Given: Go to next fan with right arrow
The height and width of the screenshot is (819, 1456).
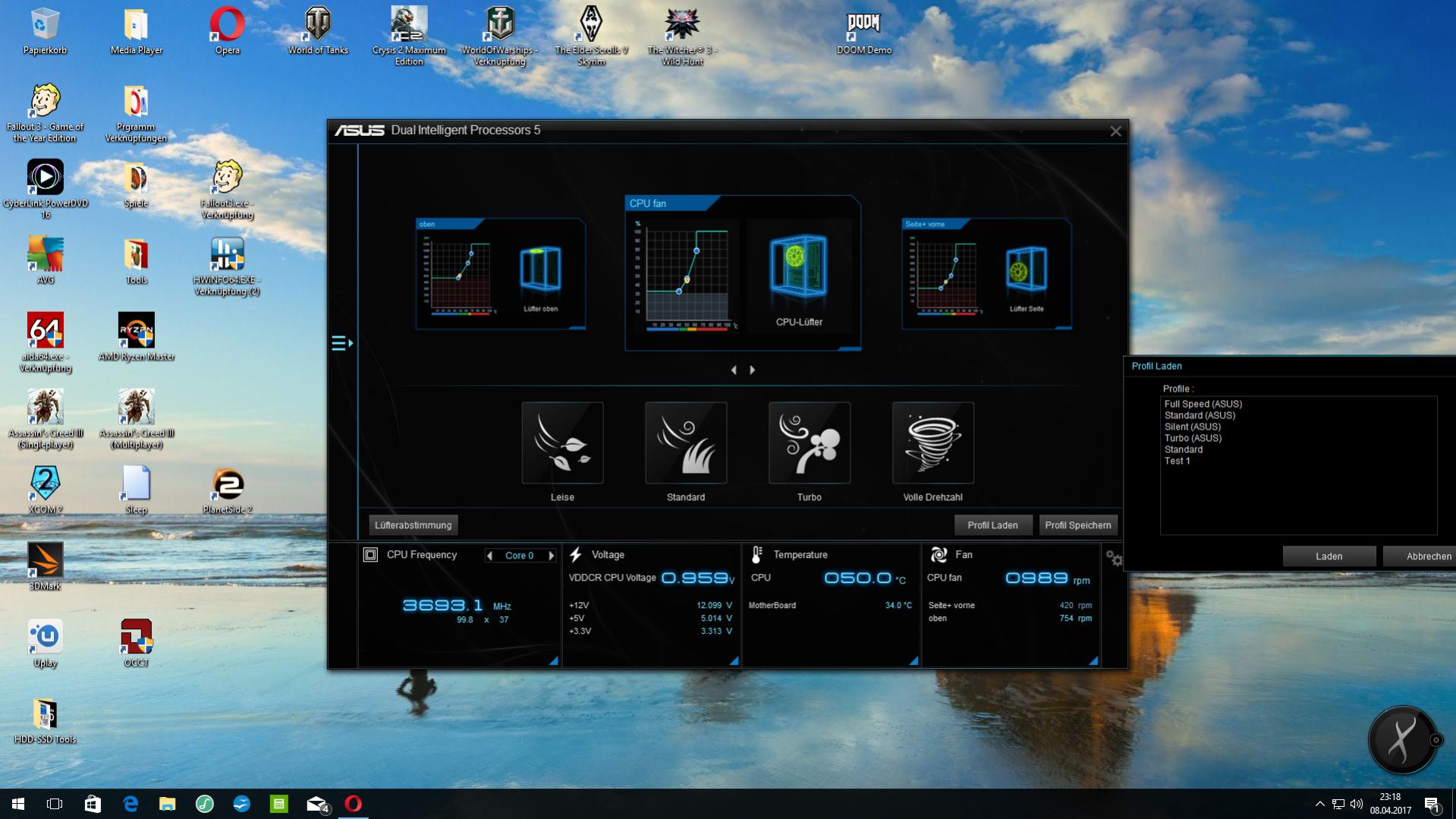Looking at the screenshot, I should tap(752, 370).
